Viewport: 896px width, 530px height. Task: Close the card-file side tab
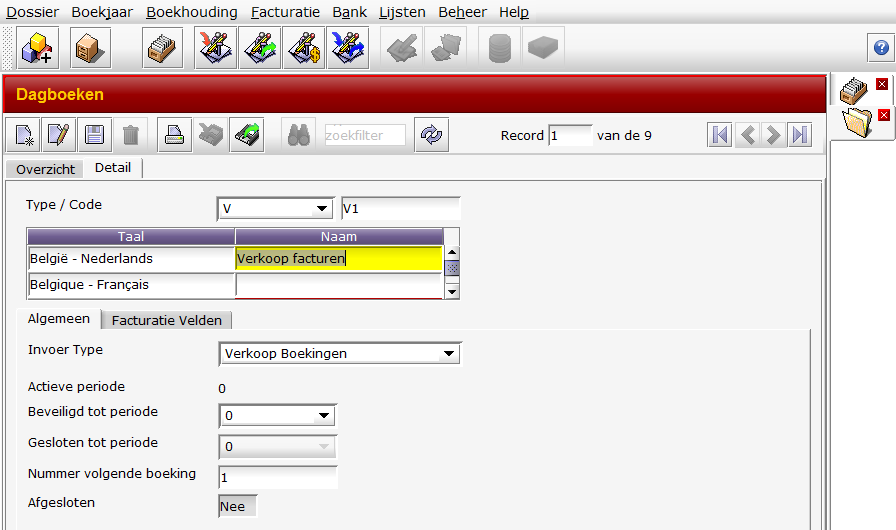pos(882,85)
